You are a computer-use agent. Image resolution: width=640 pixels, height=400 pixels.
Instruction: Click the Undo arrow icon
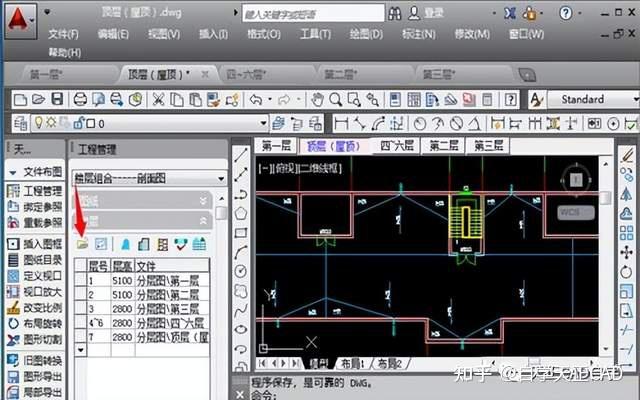(256, 99)
